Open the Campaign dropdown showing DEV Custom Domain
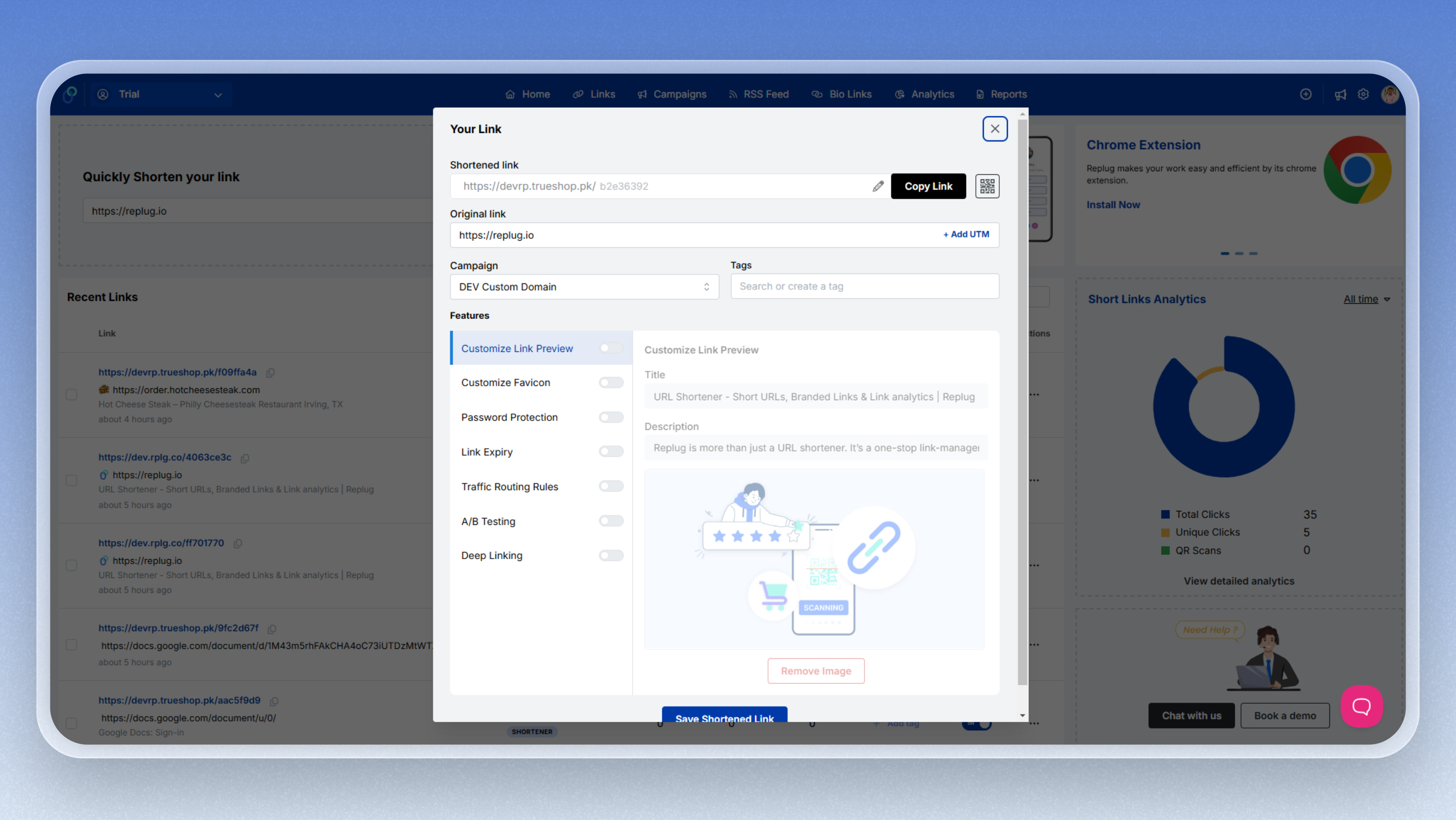 [x=584, y=287]
